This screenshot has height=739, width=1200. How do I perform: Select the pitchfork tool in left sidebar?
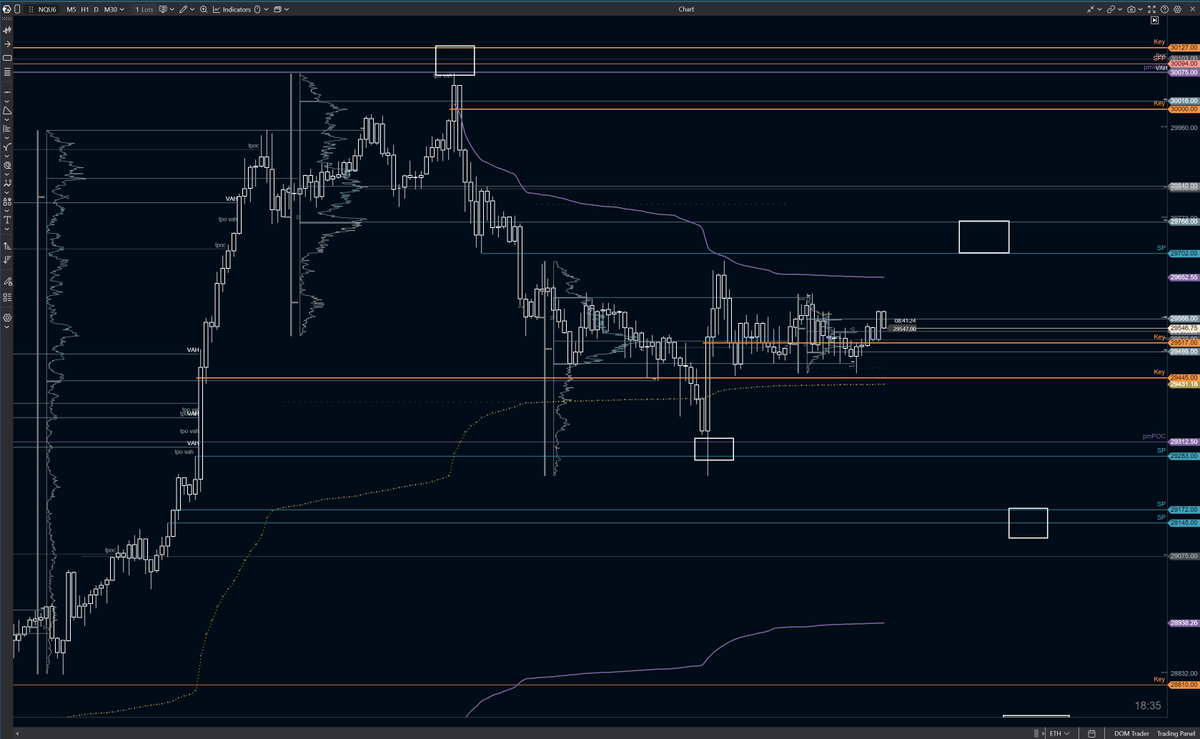[x=8, y=147]
